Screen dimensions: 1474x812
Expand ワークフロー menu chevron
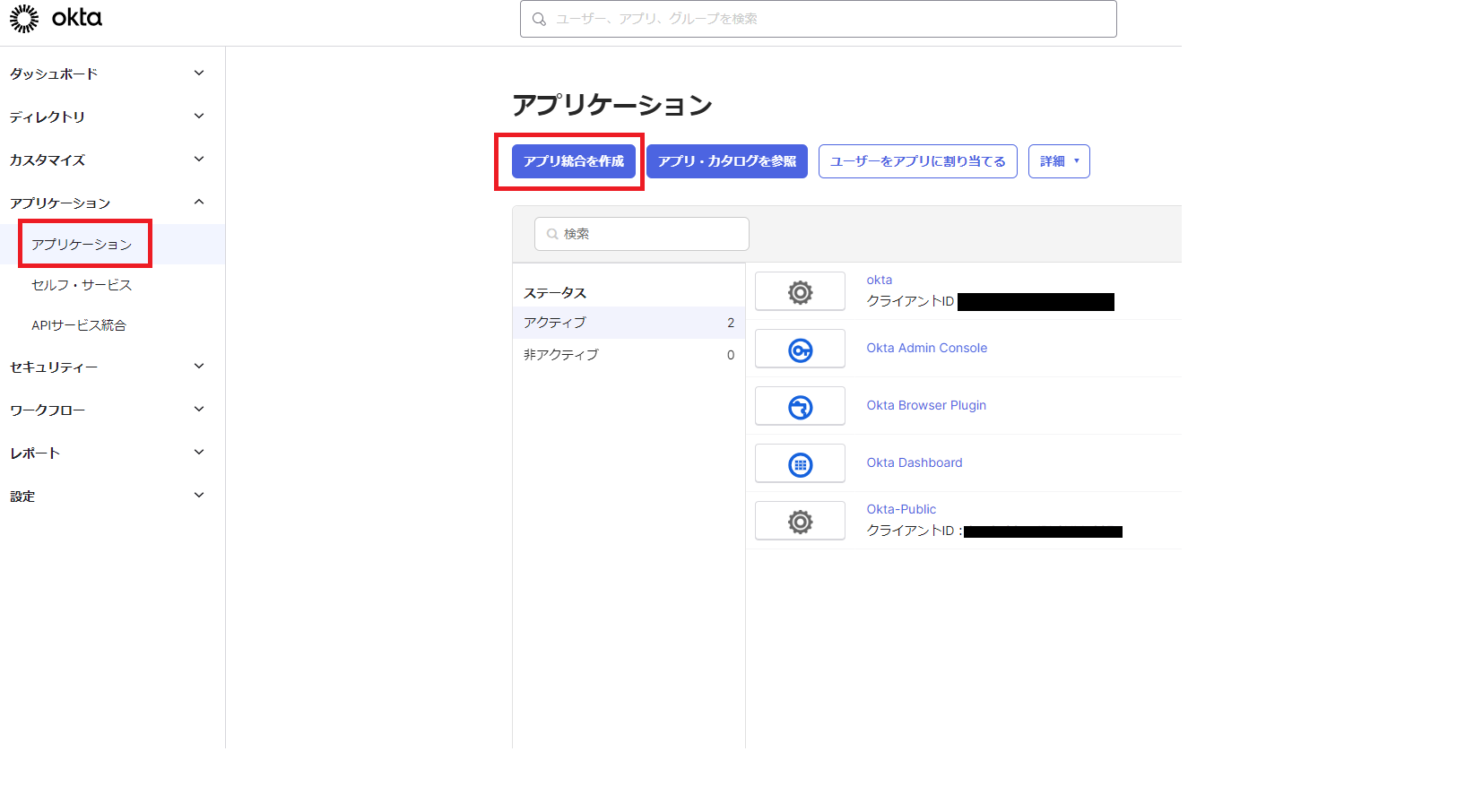199,410
